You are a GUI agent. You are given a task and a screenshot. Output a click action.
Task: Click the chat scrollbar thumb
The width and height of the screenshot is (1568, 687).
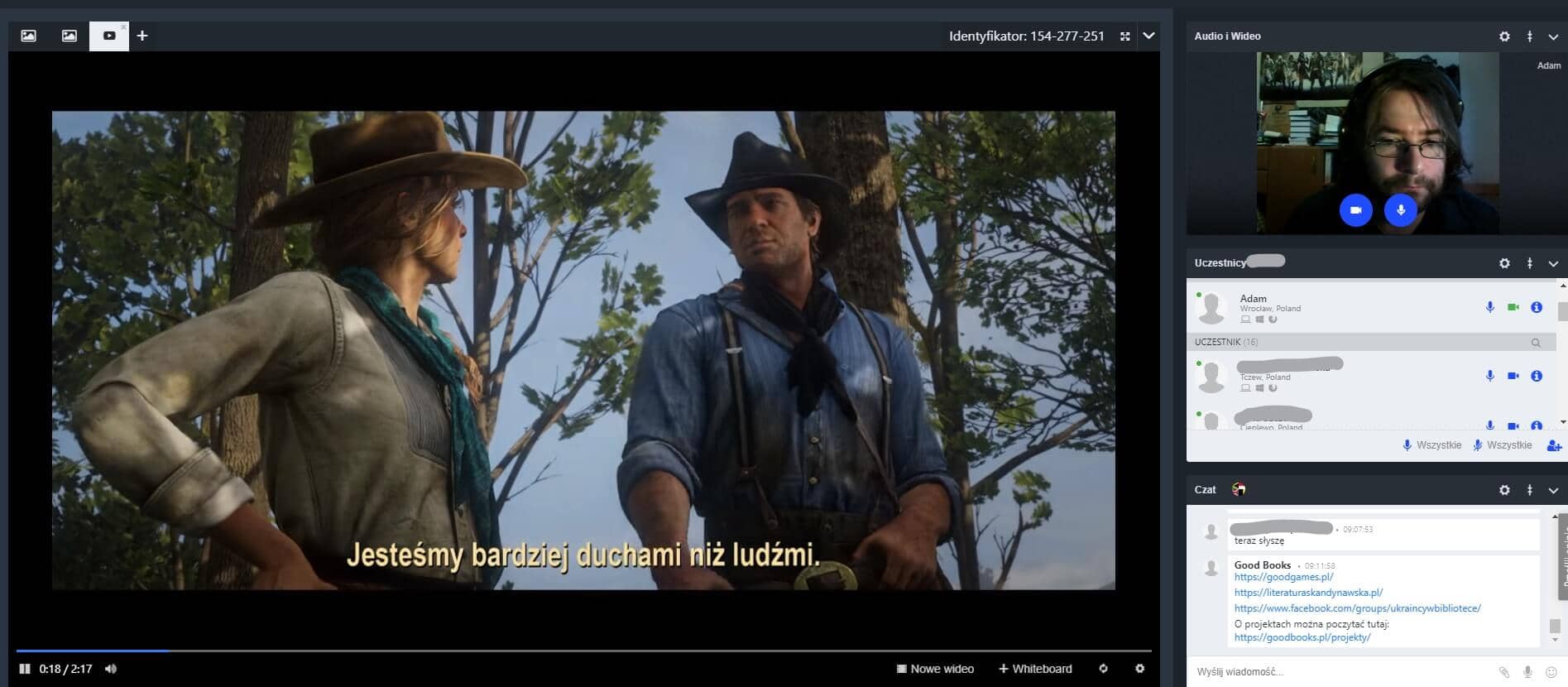1555,626
